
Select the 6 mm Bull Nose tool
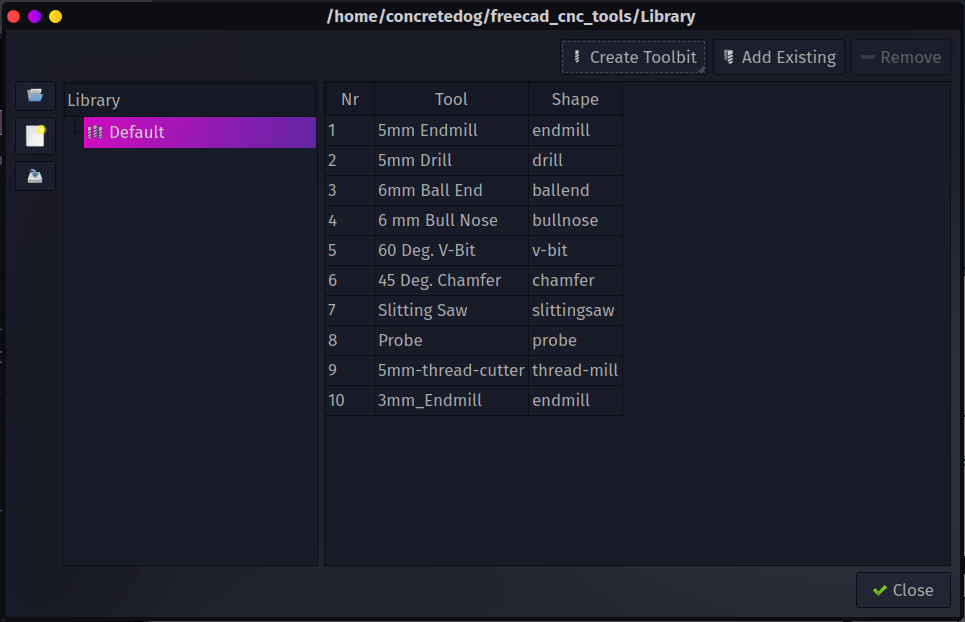click(450, 220)
